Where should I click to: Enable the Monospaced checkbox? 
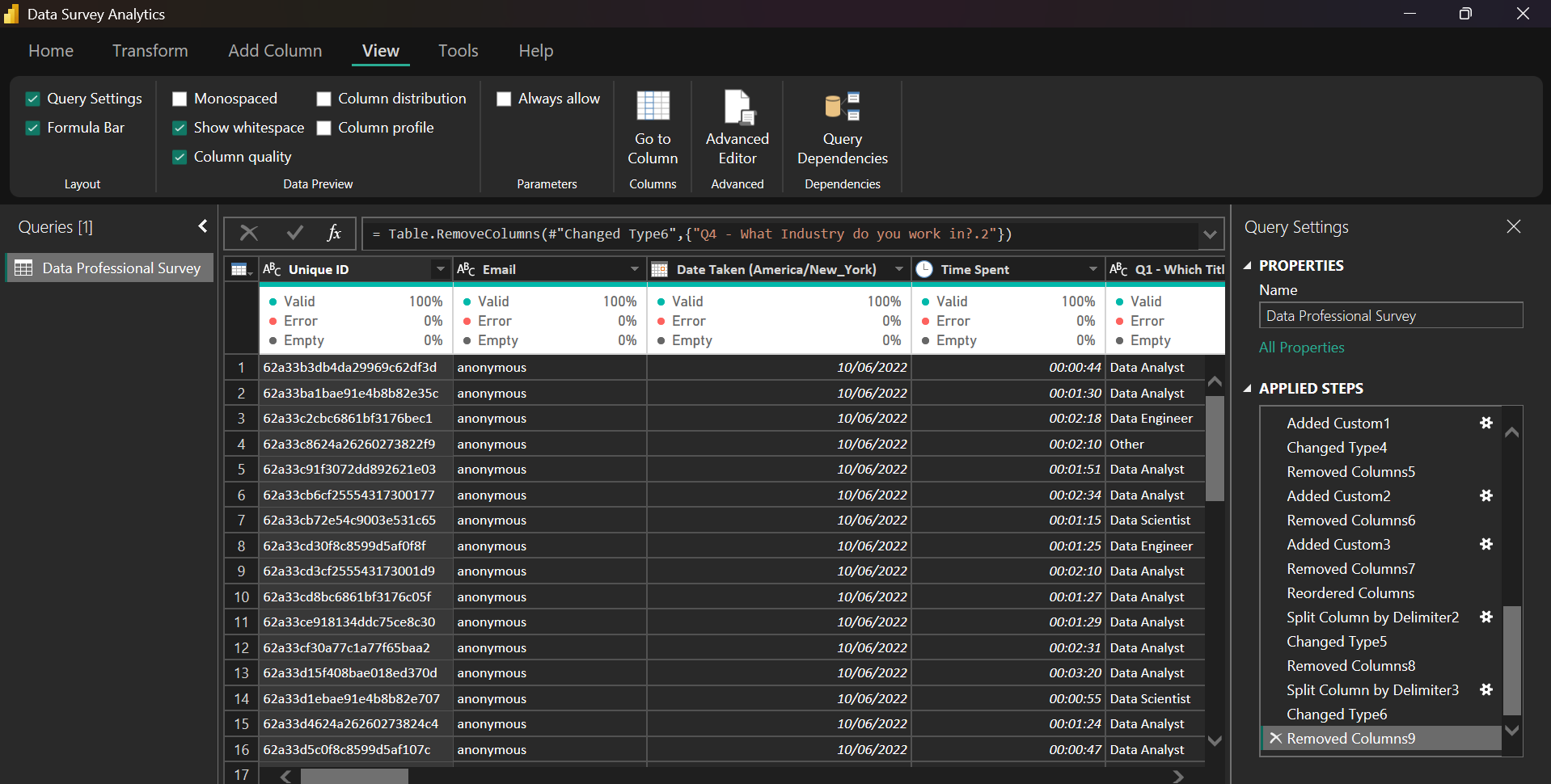pos(180,99)
